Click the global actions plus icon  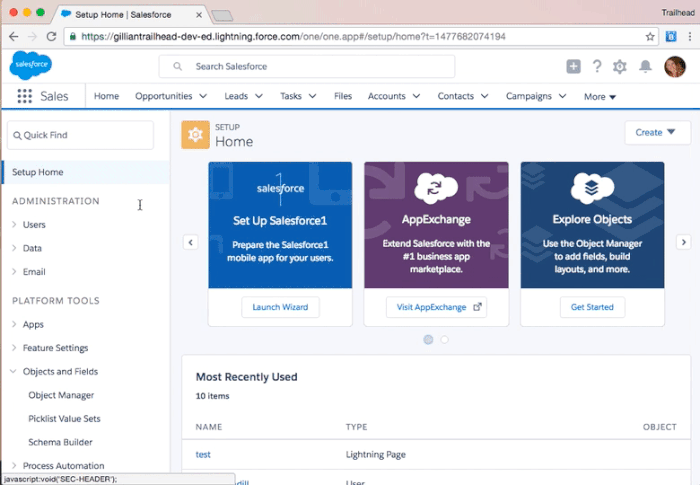573,67
